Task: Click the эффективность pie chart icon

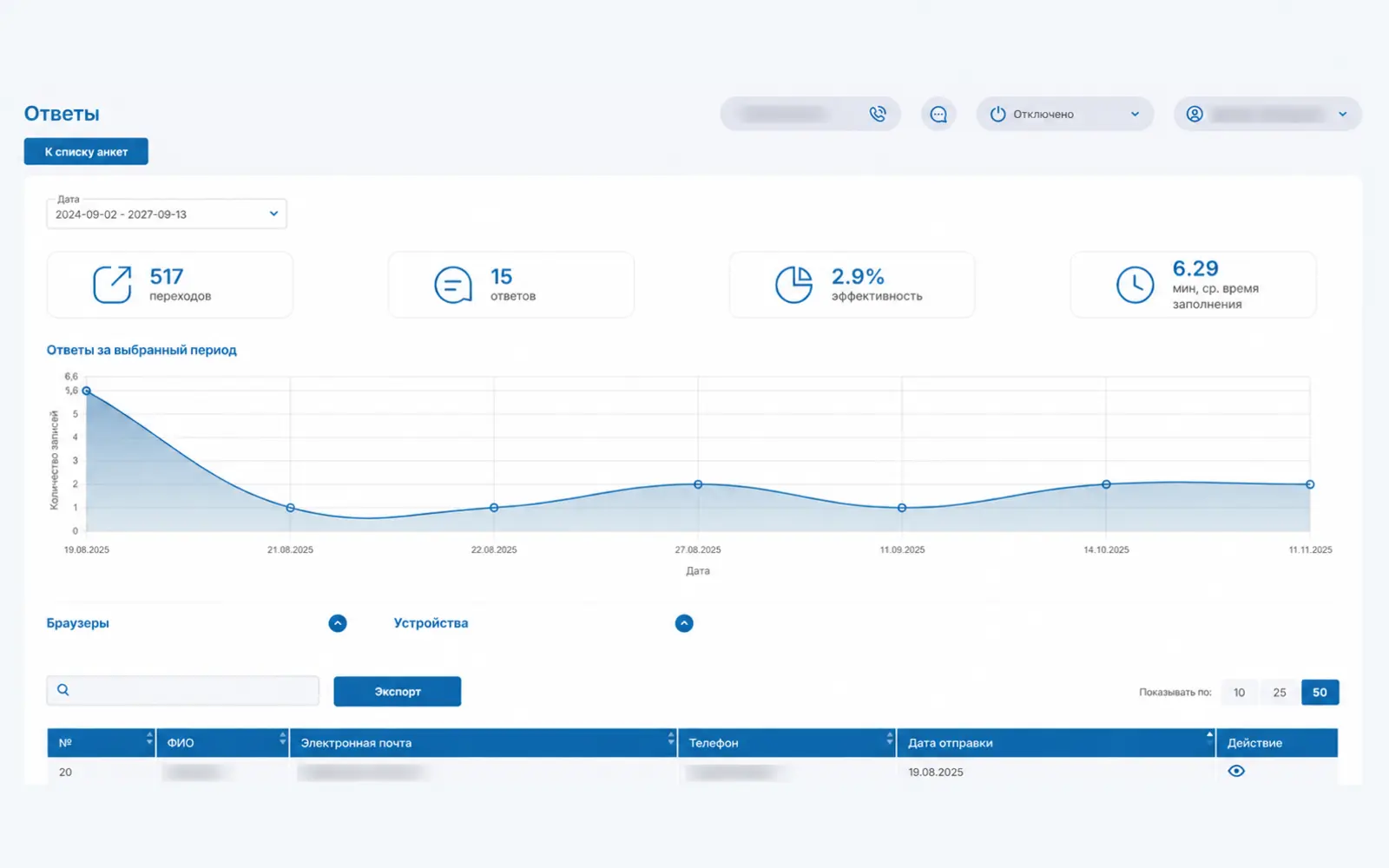Action: tap(793, 285)
